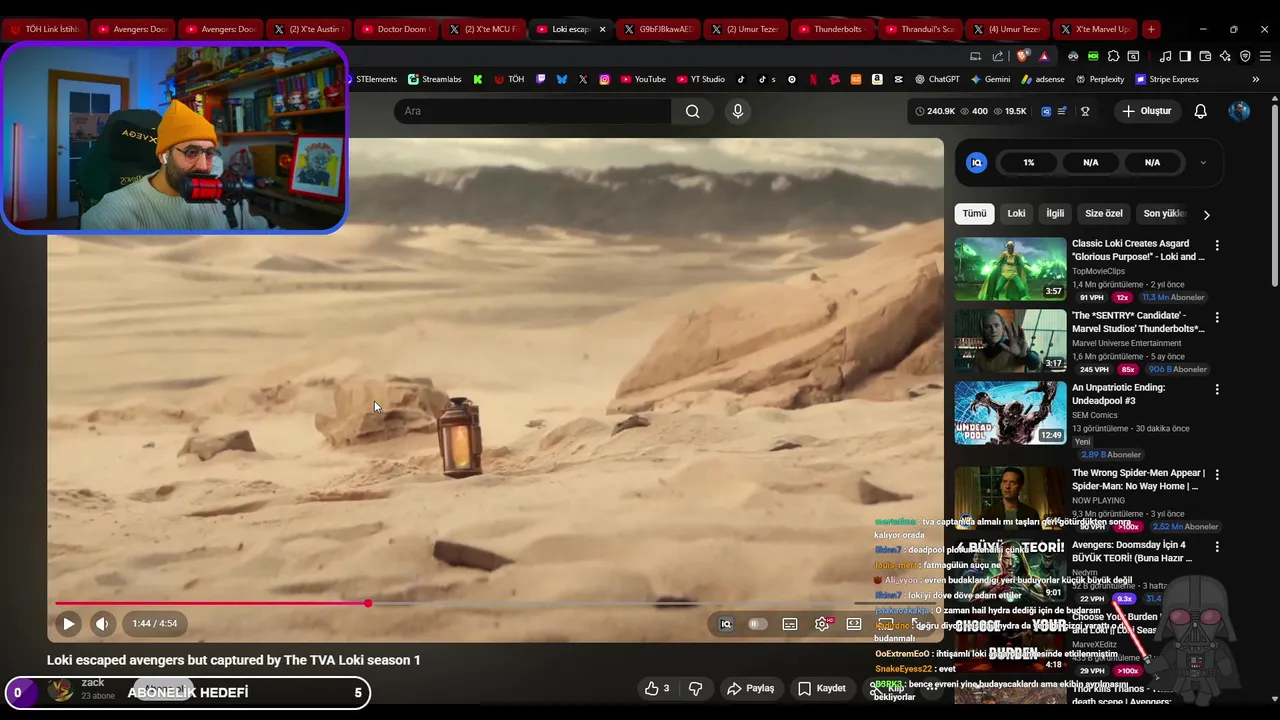The height and width of the screenshot is (720, 1280).
Task: Switch to the Doctor Doom tab
Action: [x=396, y=29]
